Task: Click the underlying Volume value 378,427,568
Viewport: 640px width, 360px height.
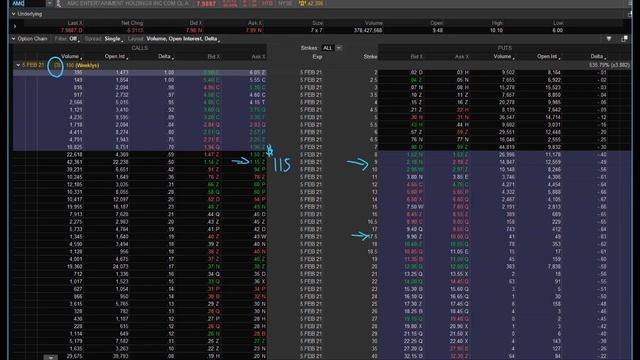Action: pyautogui.click(x=368, y=30)
